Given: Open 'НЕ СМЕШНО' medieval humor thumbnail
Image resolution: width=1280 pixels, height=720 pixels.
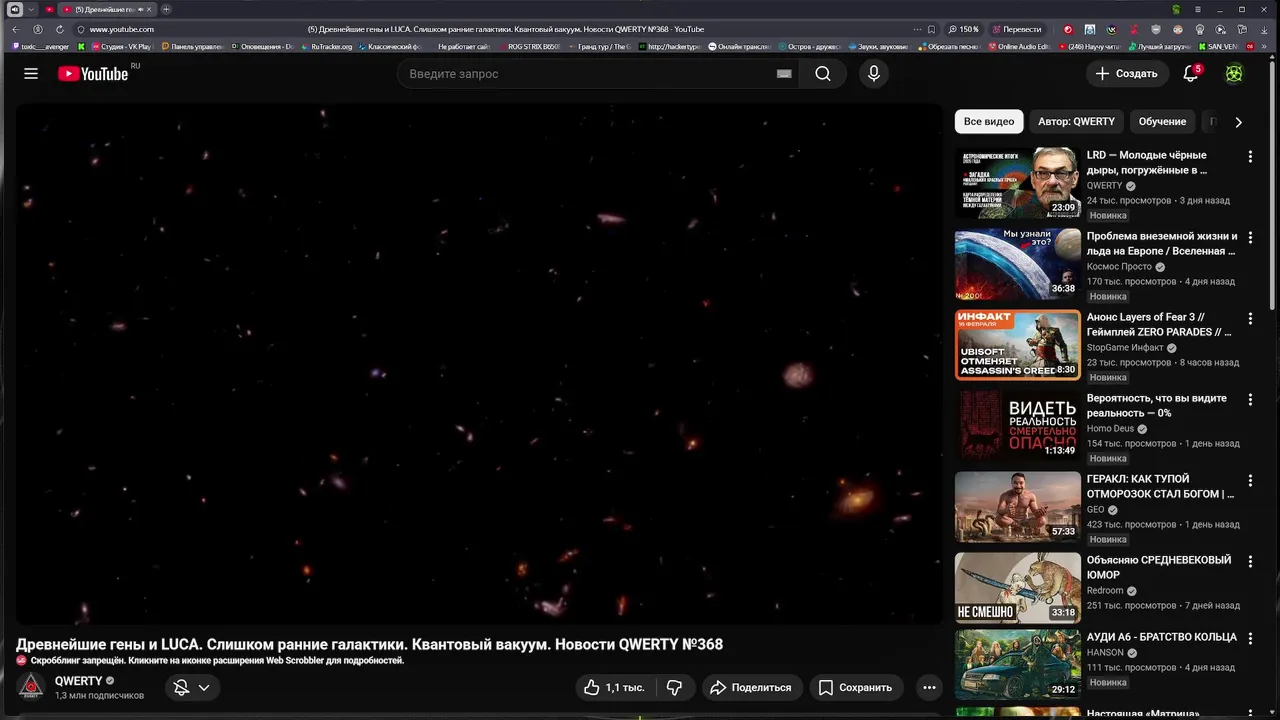Looking at the screenshot, I should (x=1017, y=588).
